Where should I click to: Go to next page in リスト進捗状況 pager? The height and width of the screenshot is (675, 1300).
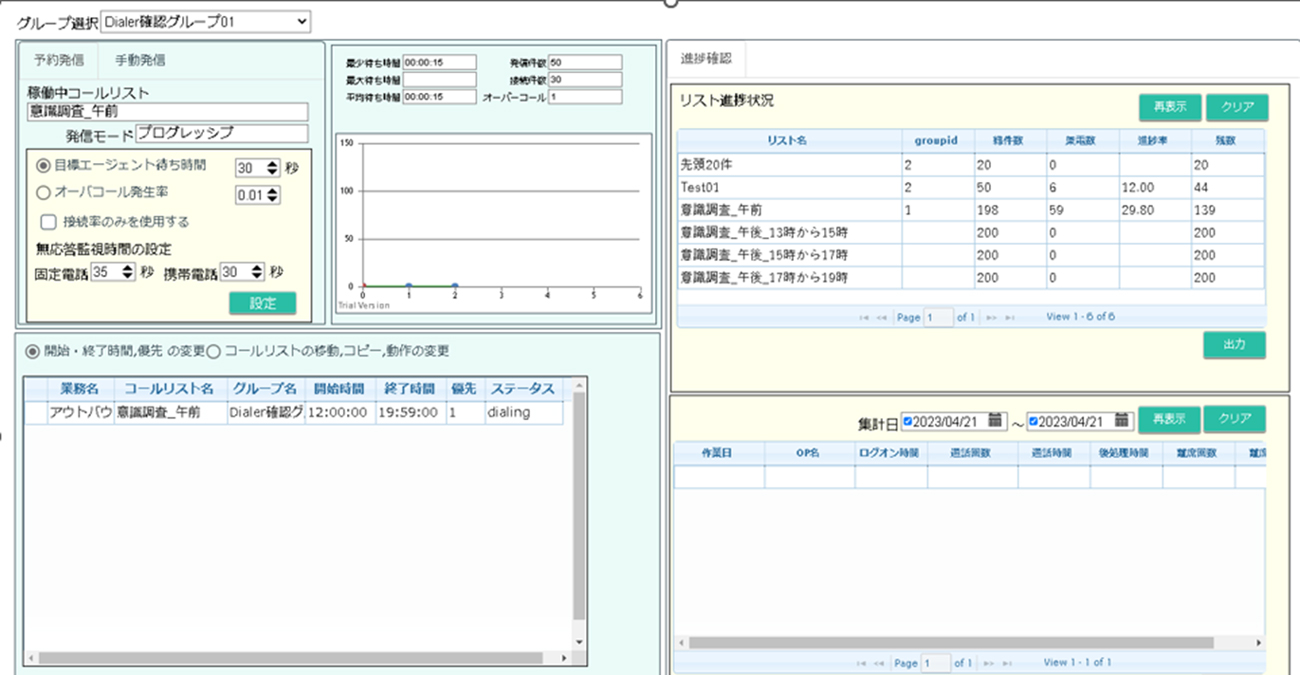pyautogui.click(x=992, y=317)
